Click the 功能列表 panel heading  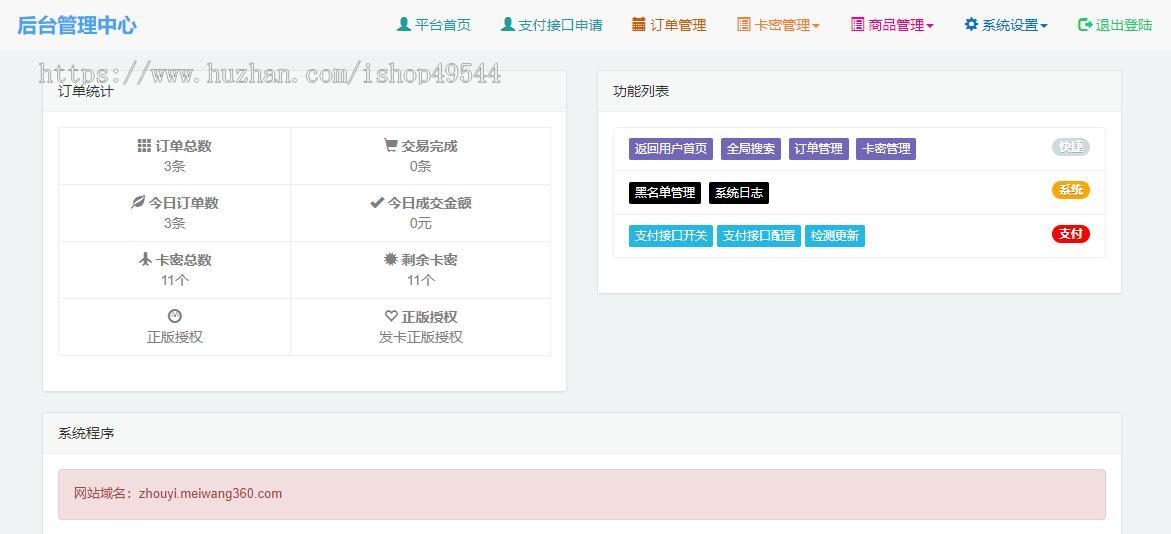pos(642,91)
